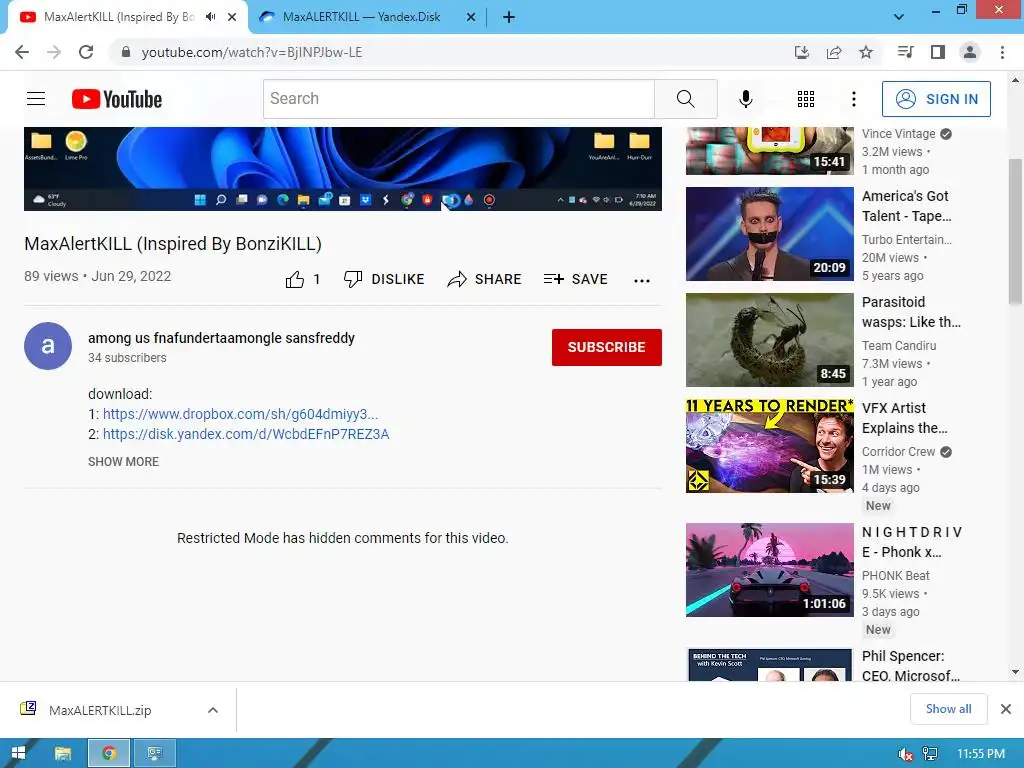Expand MaxALERTKILL.zip download options chevron
Image resolution: width=1024 pixels, height=768 pixels.
click(213, 711)
